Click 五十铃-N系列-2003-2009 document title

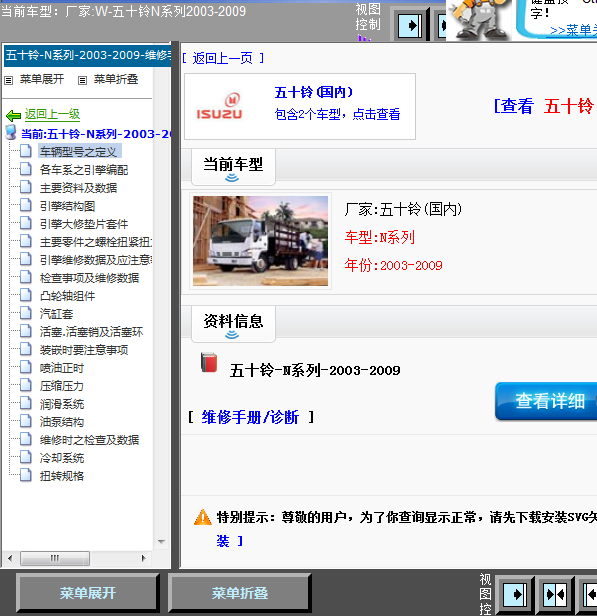315,370
